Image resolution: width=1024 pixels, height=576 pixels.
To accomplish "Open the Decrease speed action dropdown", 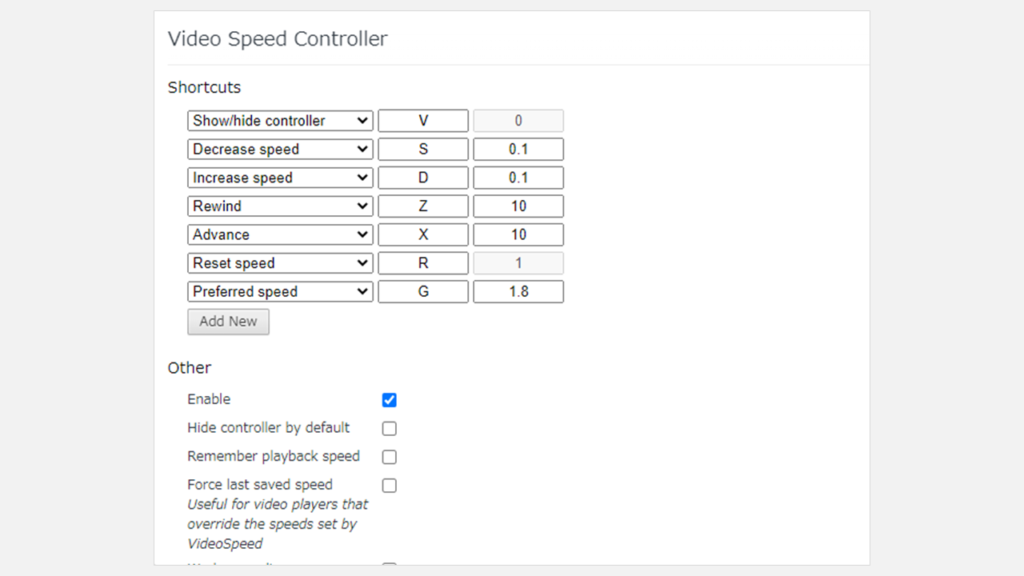I will [x=280, y=150].
